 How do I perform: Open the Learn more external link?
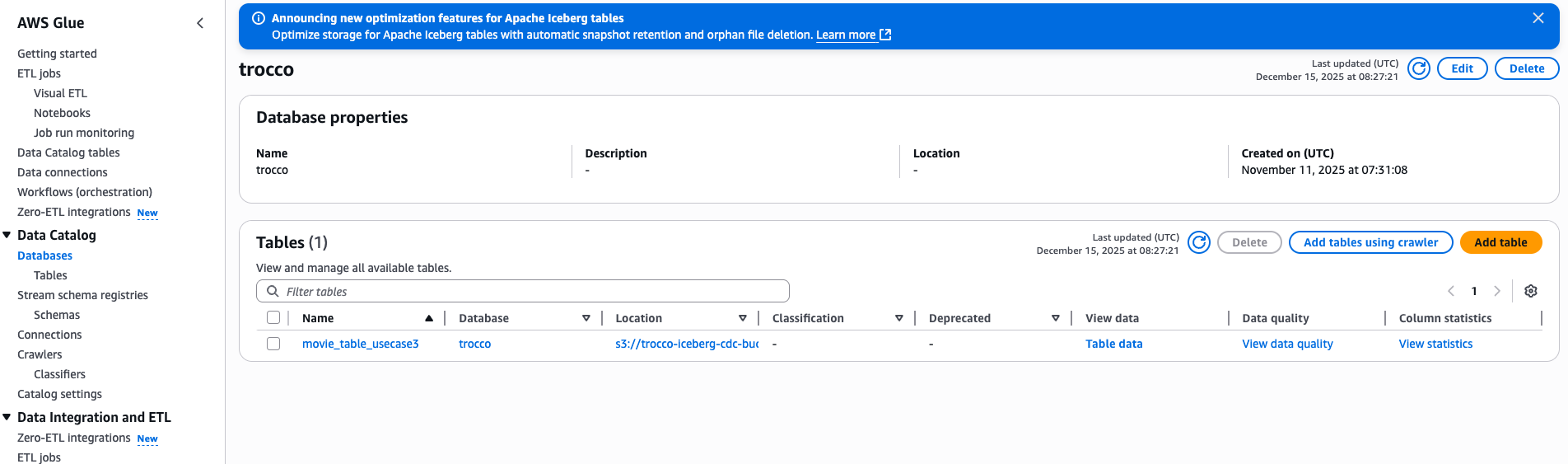852,35
